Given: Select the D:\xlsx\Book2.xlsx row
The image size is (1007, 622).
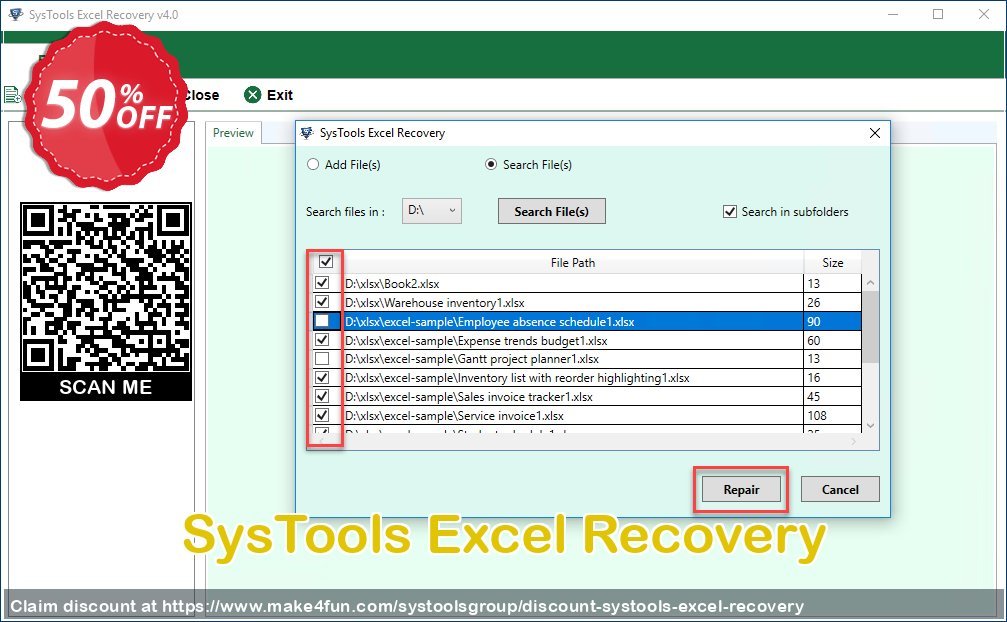Looking at the screenshot, I should click(x=587, y=283).
